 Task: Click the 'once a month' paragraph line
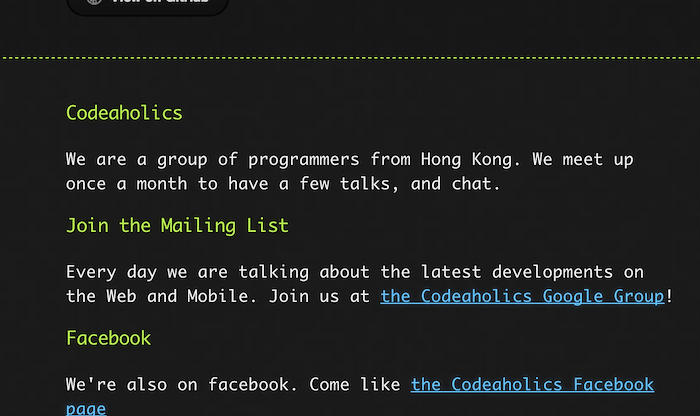click(283, 184)
